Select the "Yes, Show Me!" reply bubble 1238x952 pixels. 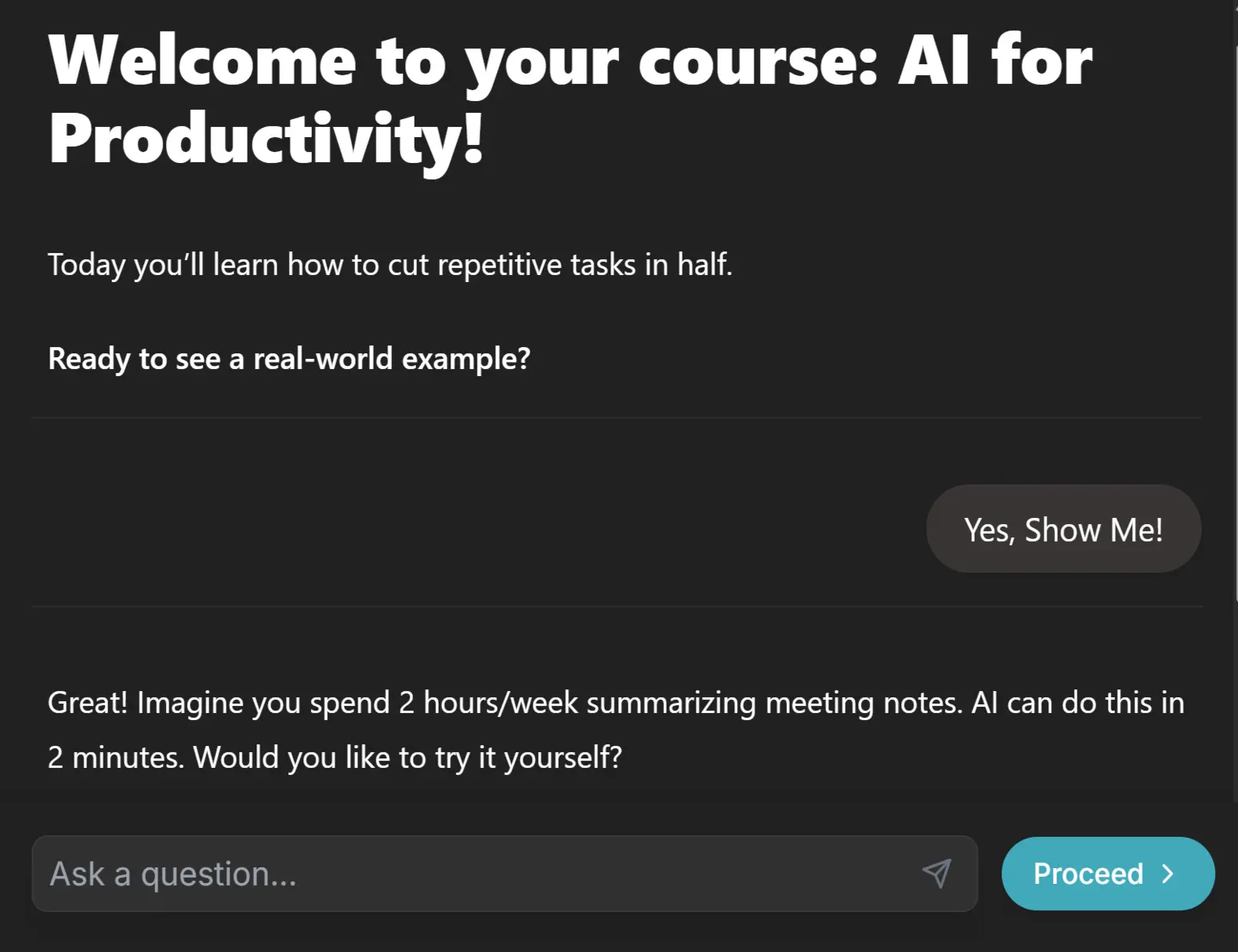coord(1063,530)
